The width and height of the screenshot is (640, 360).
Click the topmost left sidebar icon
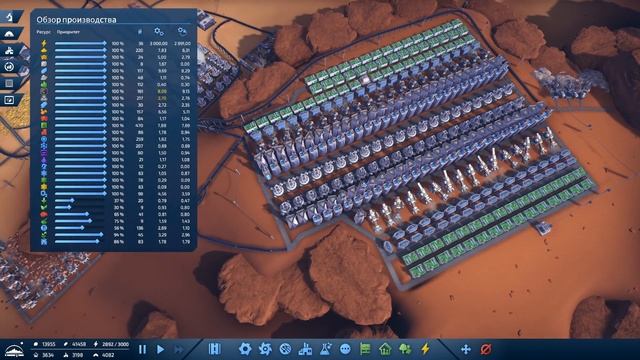click(x=10, y=17)
